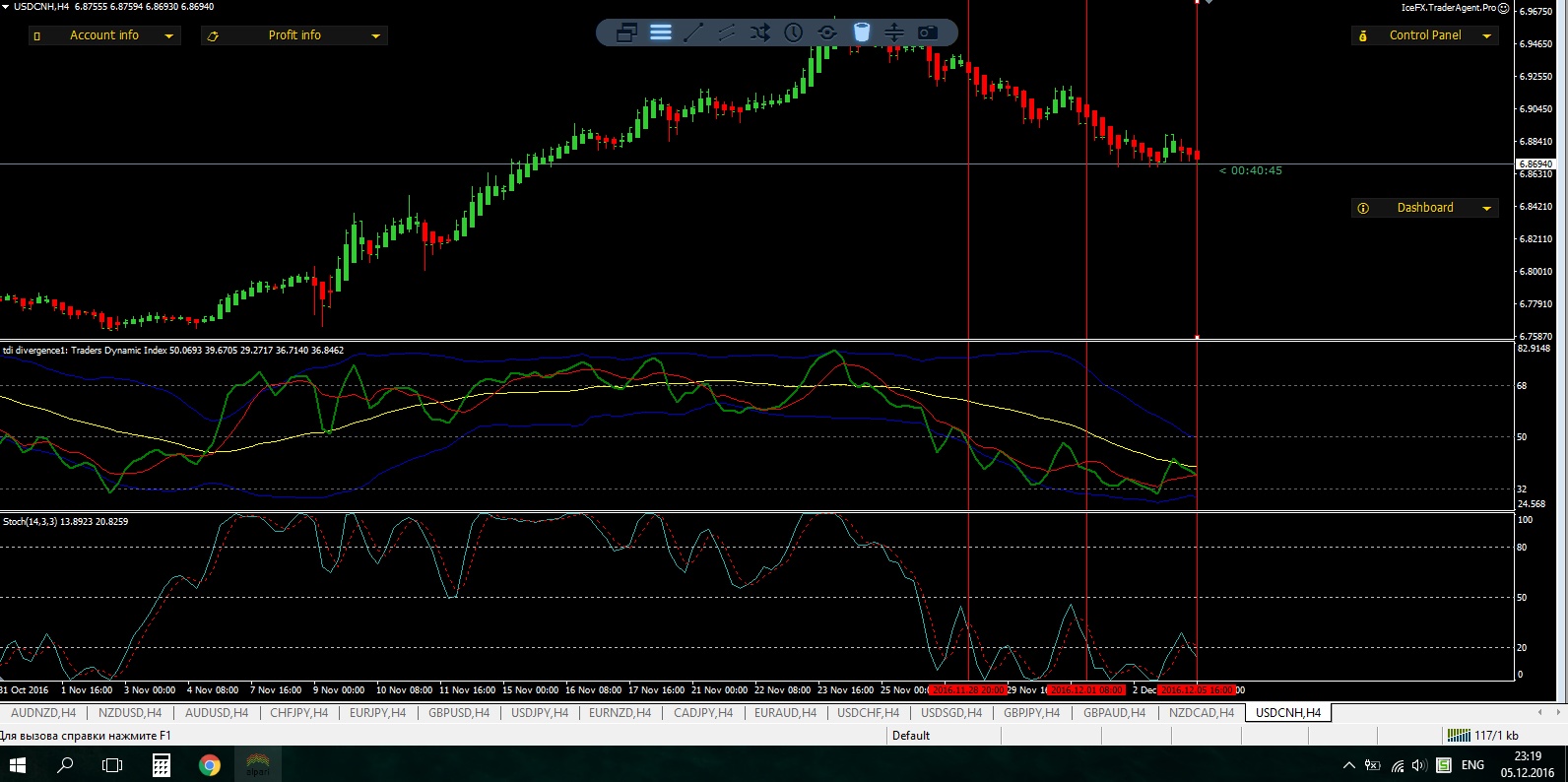The width and height of the screenshot is (1568, 782).
Task: Switch to the USDSGD,H4 chart tab
Action: (x=951, y=713)
